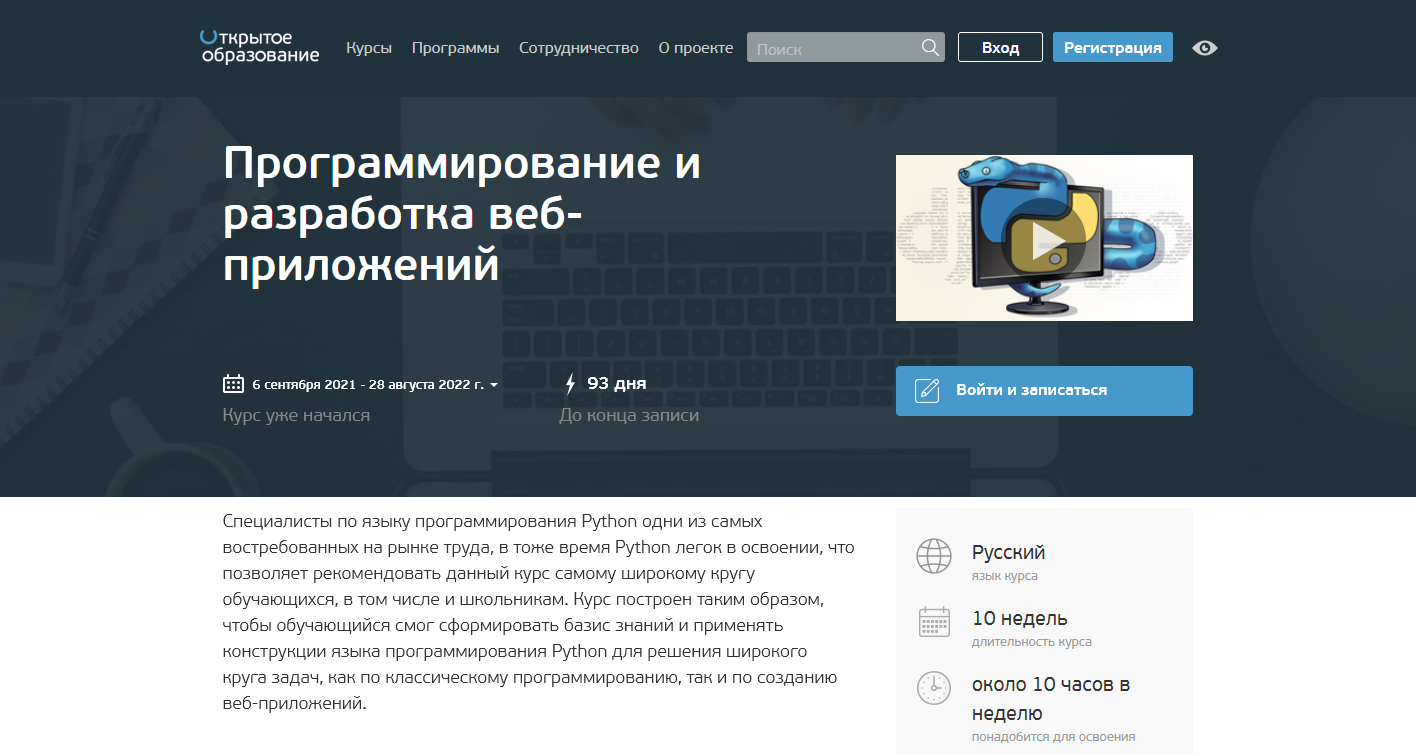Click the Регистрация button

click(x=1112, y=46)
